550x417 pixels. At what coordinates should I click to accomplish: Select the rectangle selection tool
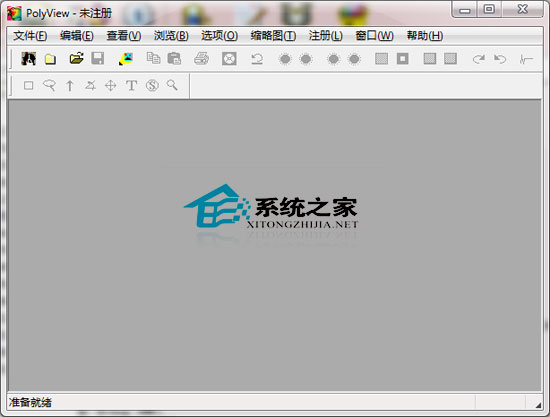pos(28,85)
